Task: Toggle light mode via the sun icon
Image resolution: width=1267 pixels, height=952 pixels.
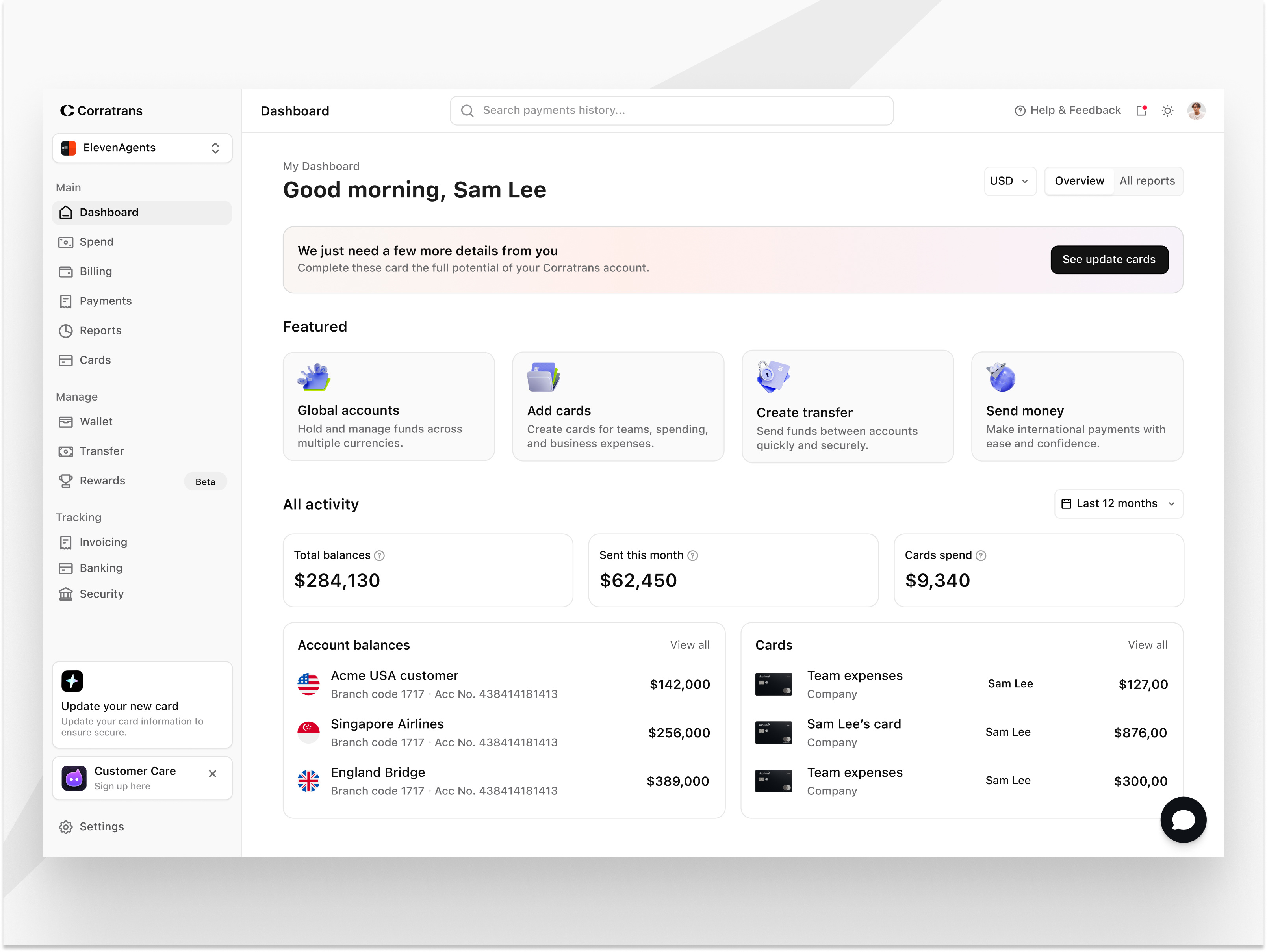Action: point(1167,111)
